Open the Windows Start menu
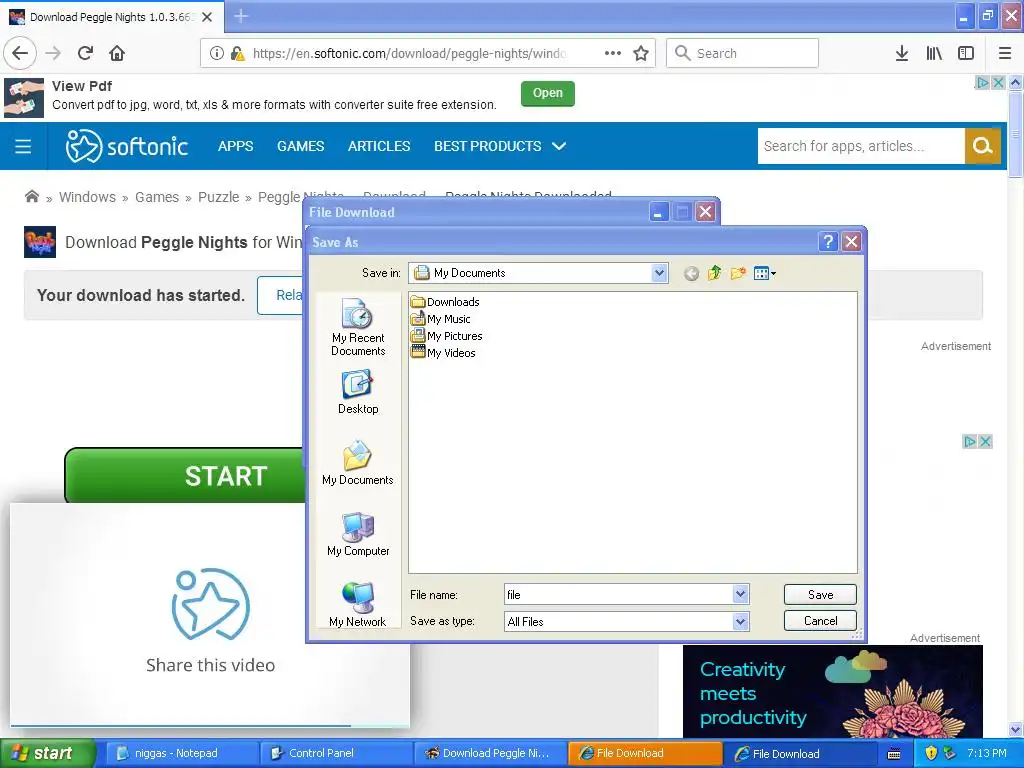1024x768 pixels. tap(48, 754)
